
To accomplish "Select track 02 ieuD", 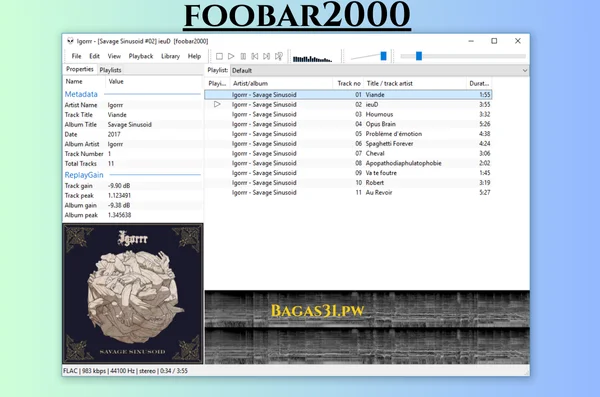I will tap(348, 105).
